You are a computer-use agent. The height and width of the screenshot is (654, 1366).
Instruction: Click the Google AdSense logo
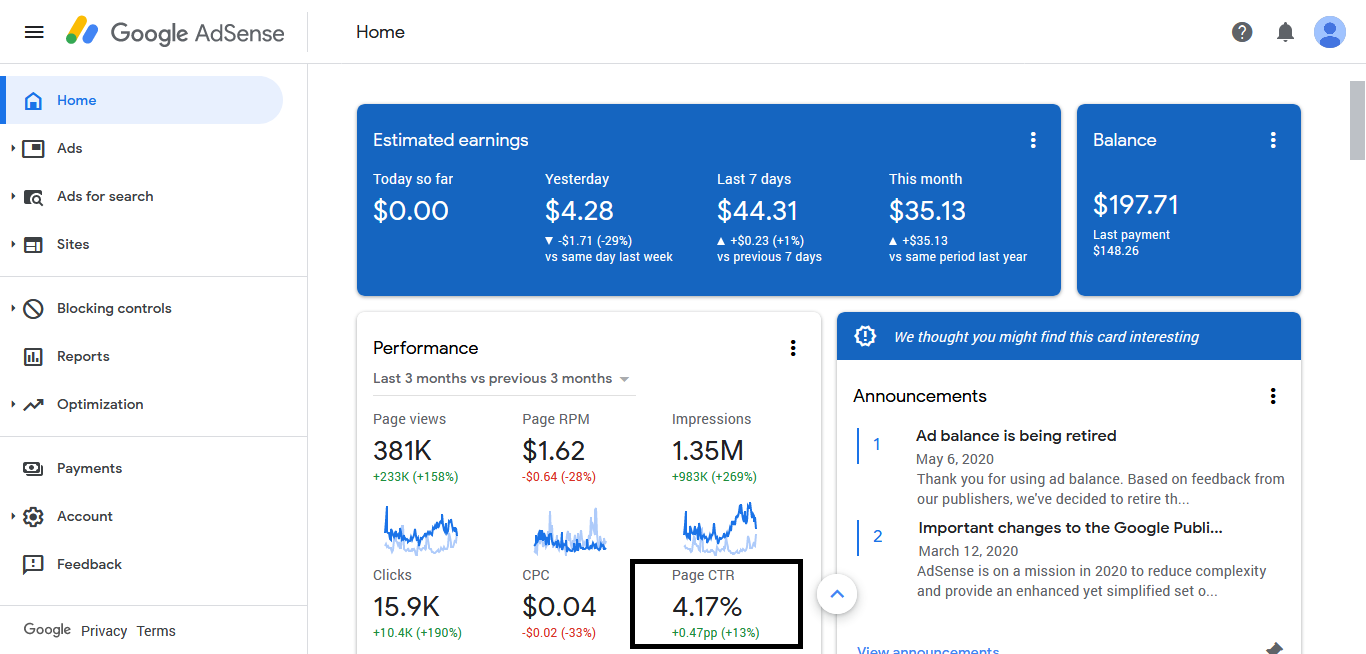(x=176, y=32)
